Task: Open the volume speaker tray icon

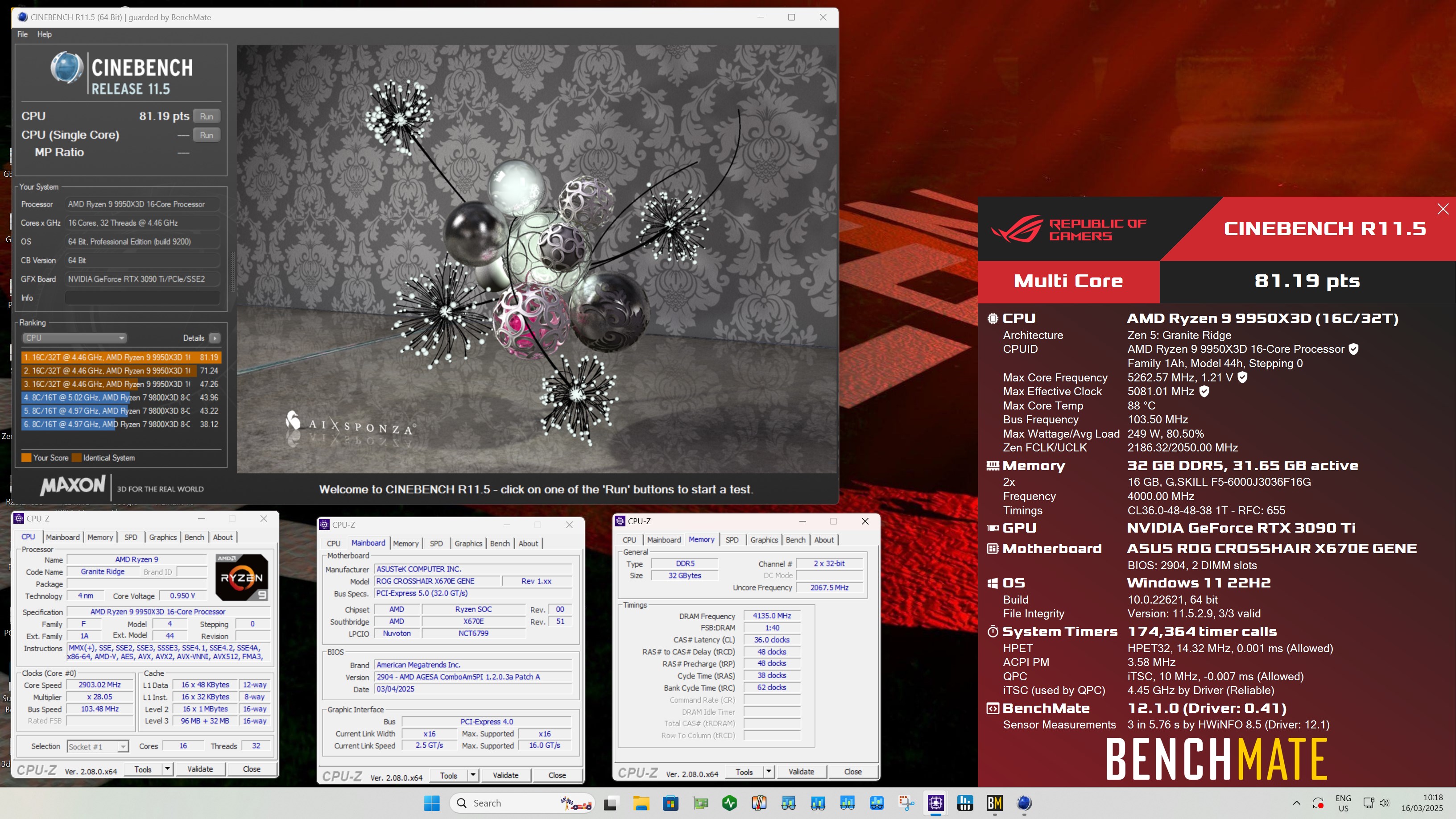Action: pyautogui.click(x=1384, y=802)
